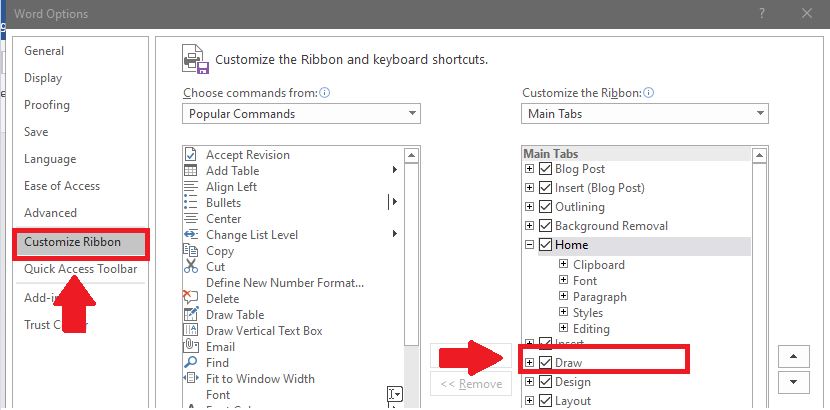Toggle the Layout tab checkbox
This screenshot has width=830, height=410.
point(545,401)
